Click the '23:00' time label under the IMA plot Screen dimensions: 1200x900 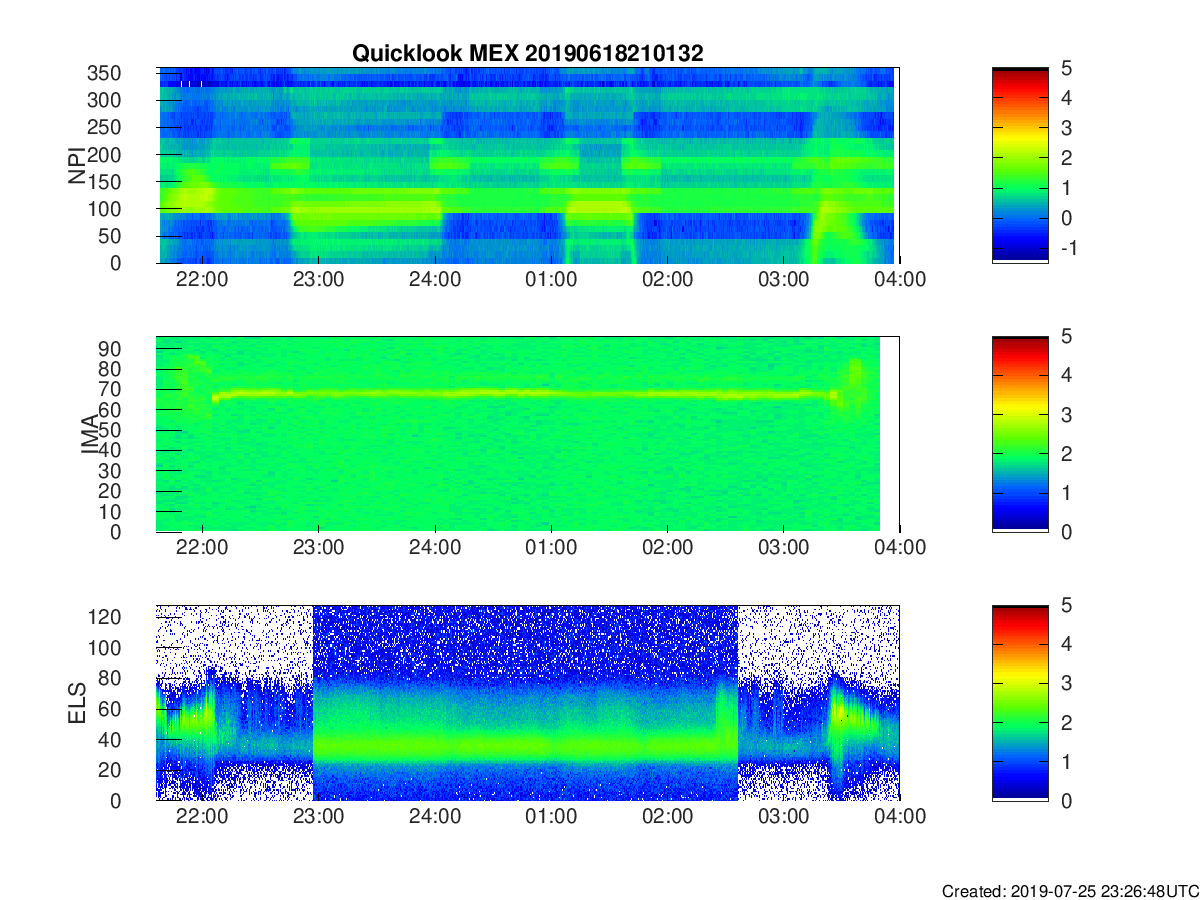pos(319,549)
